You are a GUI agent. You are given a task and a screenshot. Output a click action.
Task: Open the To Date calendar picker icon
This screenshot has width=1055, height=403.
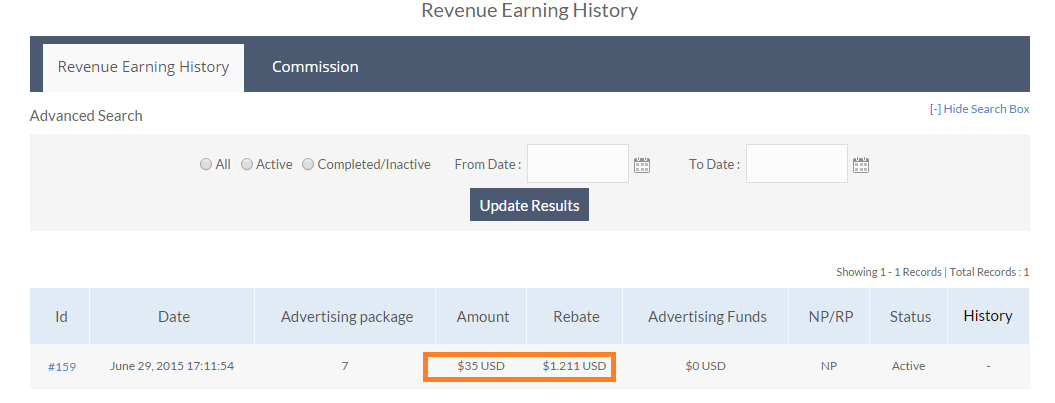pyautogui.click(x=860, y=165)
